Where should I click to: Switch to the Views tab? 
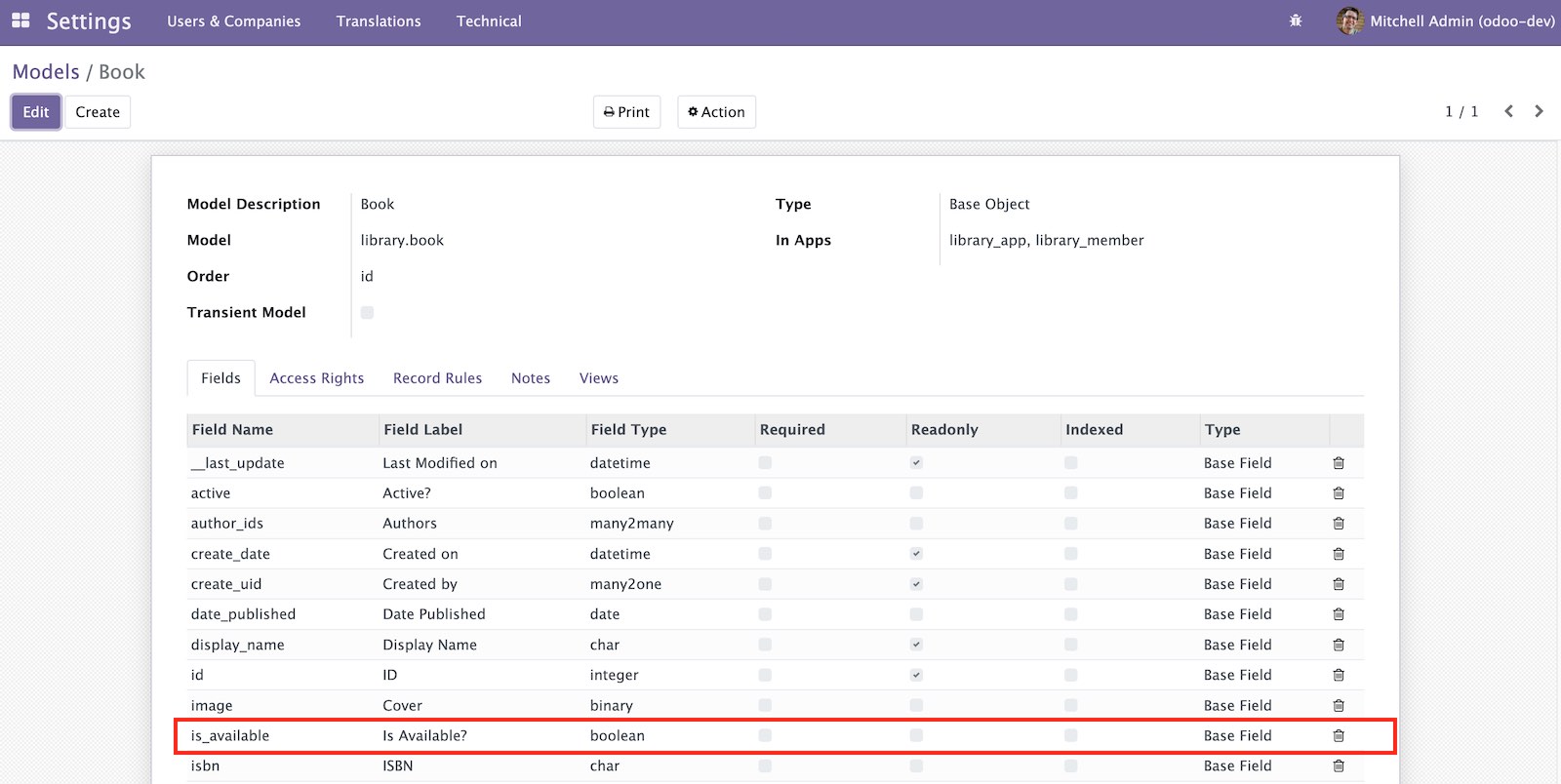(599, 378)
